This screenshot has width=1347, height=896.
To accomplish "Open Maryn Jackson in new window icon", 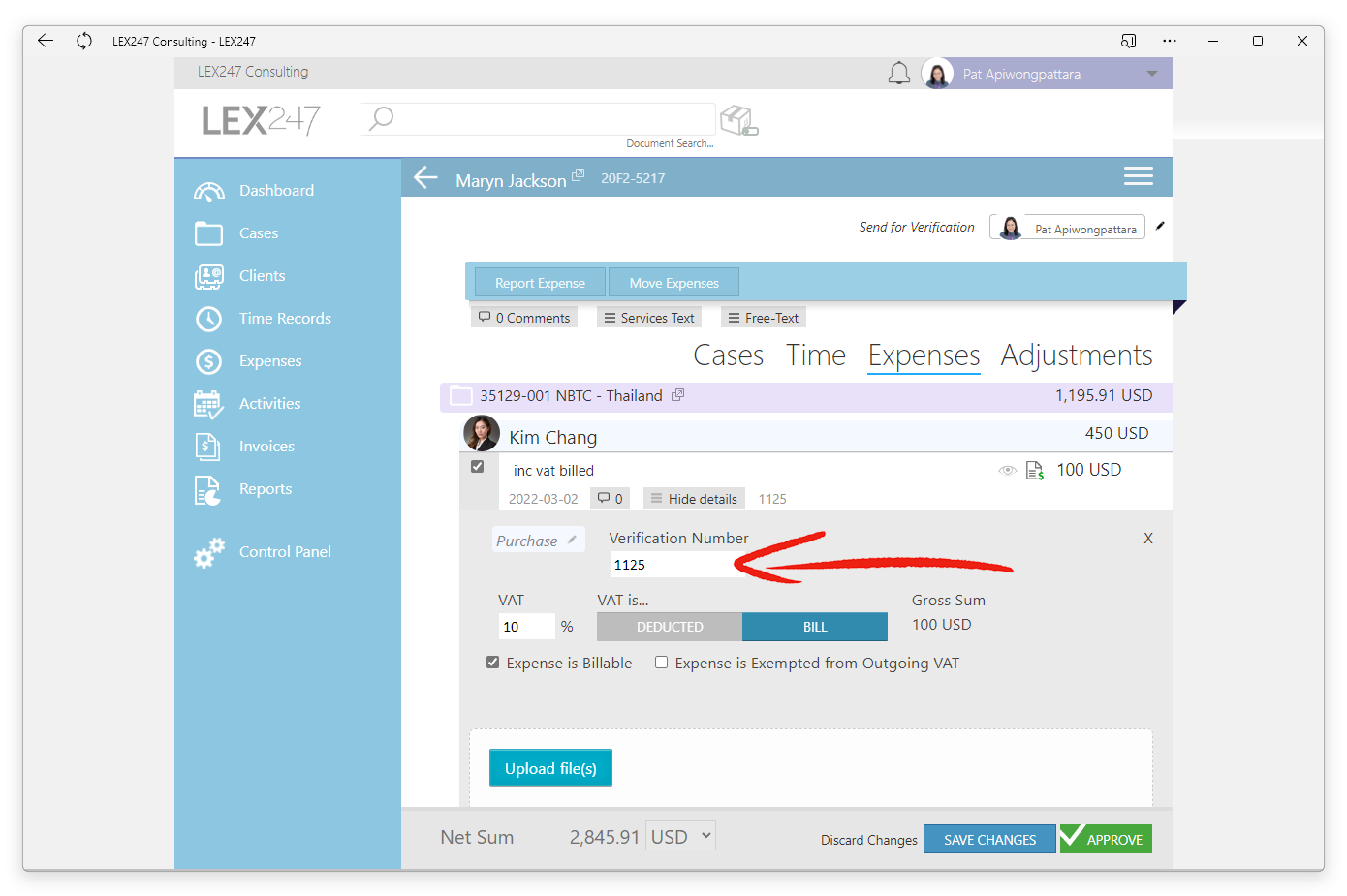I will [578, 175].
